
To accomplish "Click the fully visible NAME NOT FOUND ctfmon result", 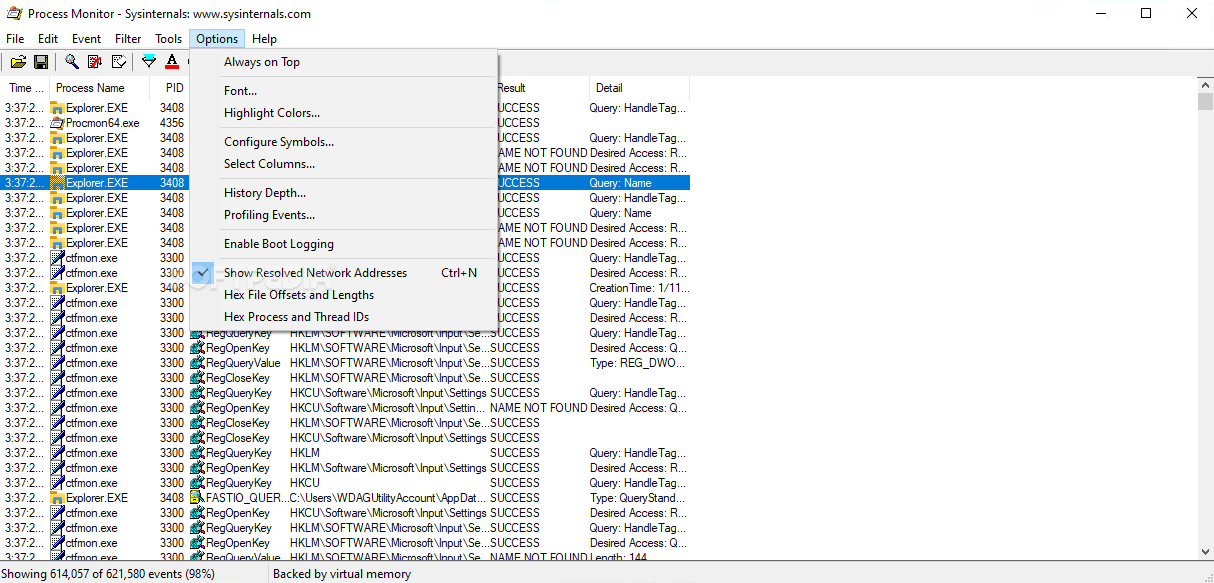I will tap(539, 408).
